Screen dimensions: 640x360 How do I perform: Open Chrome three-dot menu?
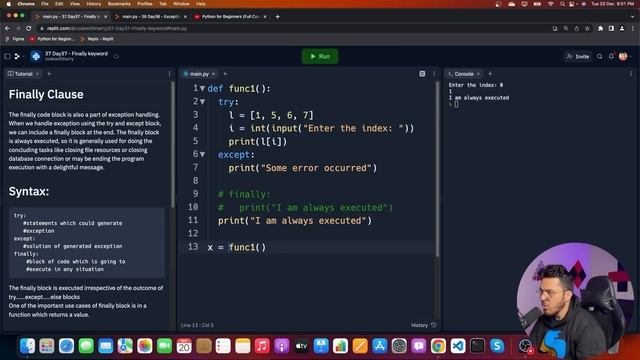click(633, 28)
